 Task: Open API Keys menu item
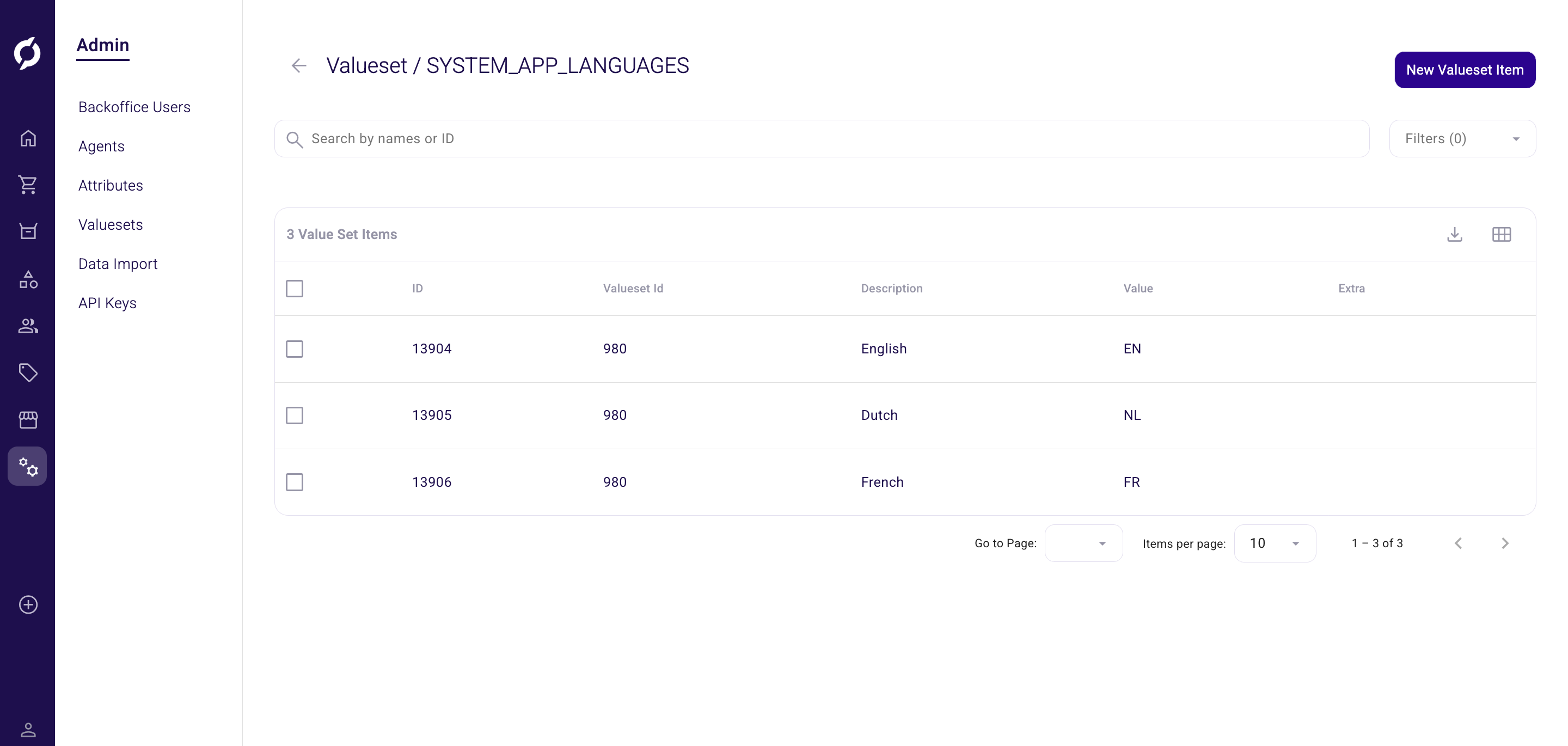[x=108, y=303]
